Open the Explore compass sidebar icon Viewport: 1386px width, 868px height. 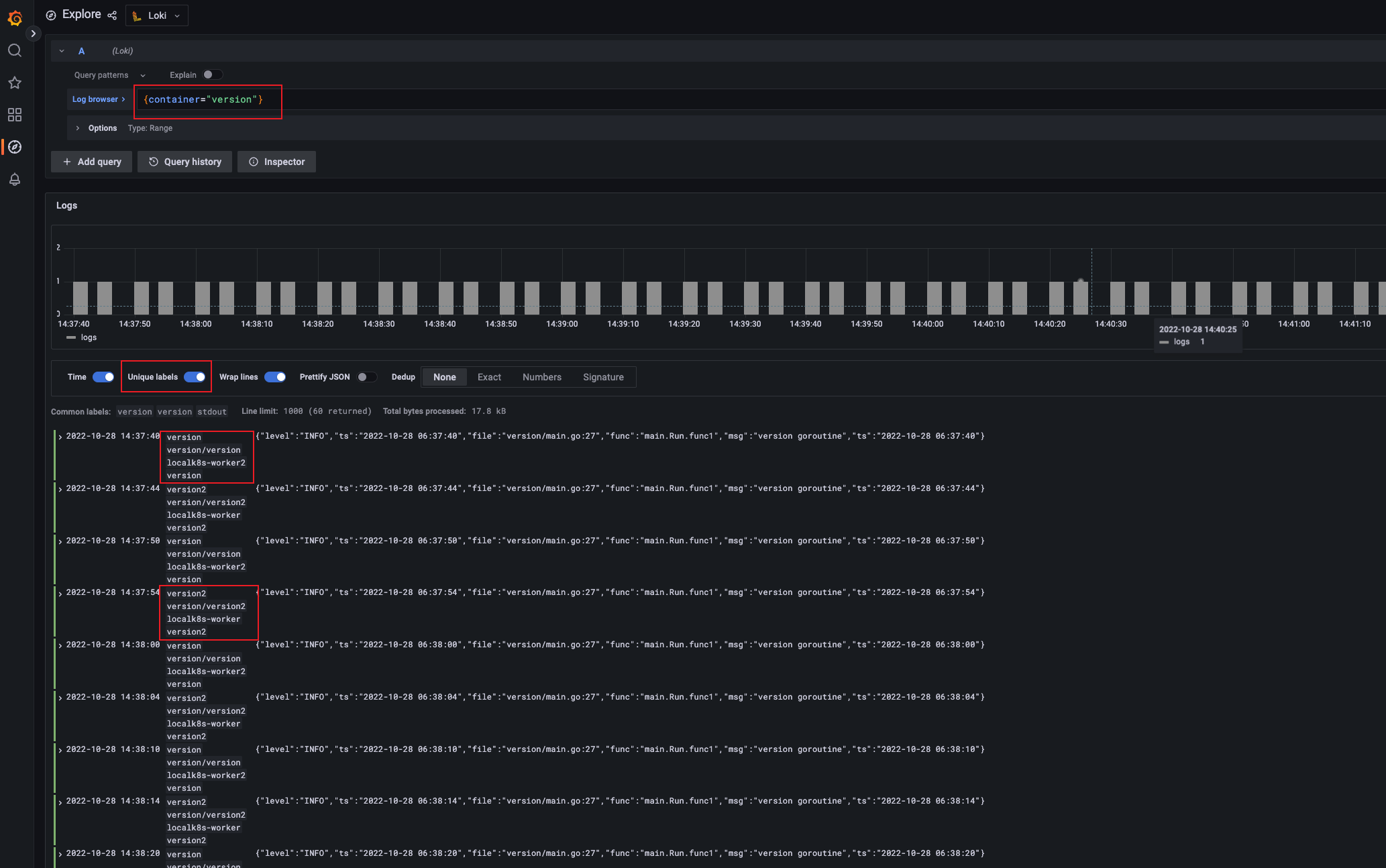pos(15,147)
